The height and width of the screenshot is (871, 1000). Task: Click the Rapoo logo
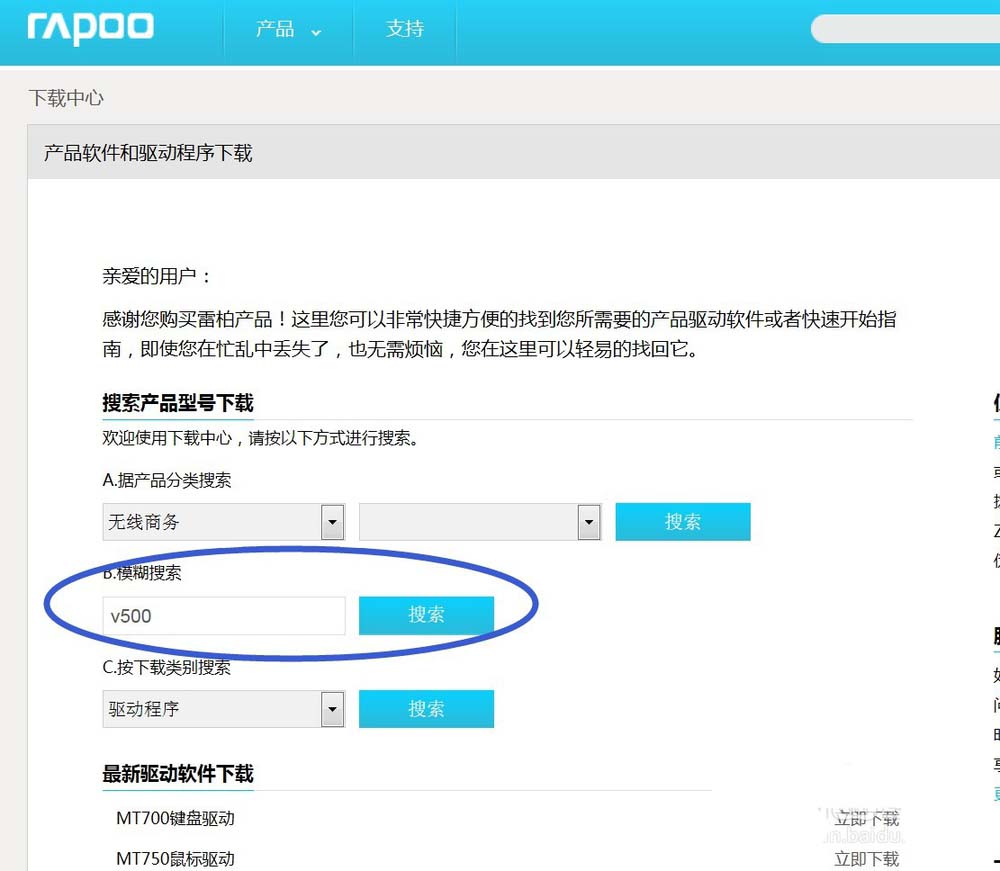click(90, 28)
